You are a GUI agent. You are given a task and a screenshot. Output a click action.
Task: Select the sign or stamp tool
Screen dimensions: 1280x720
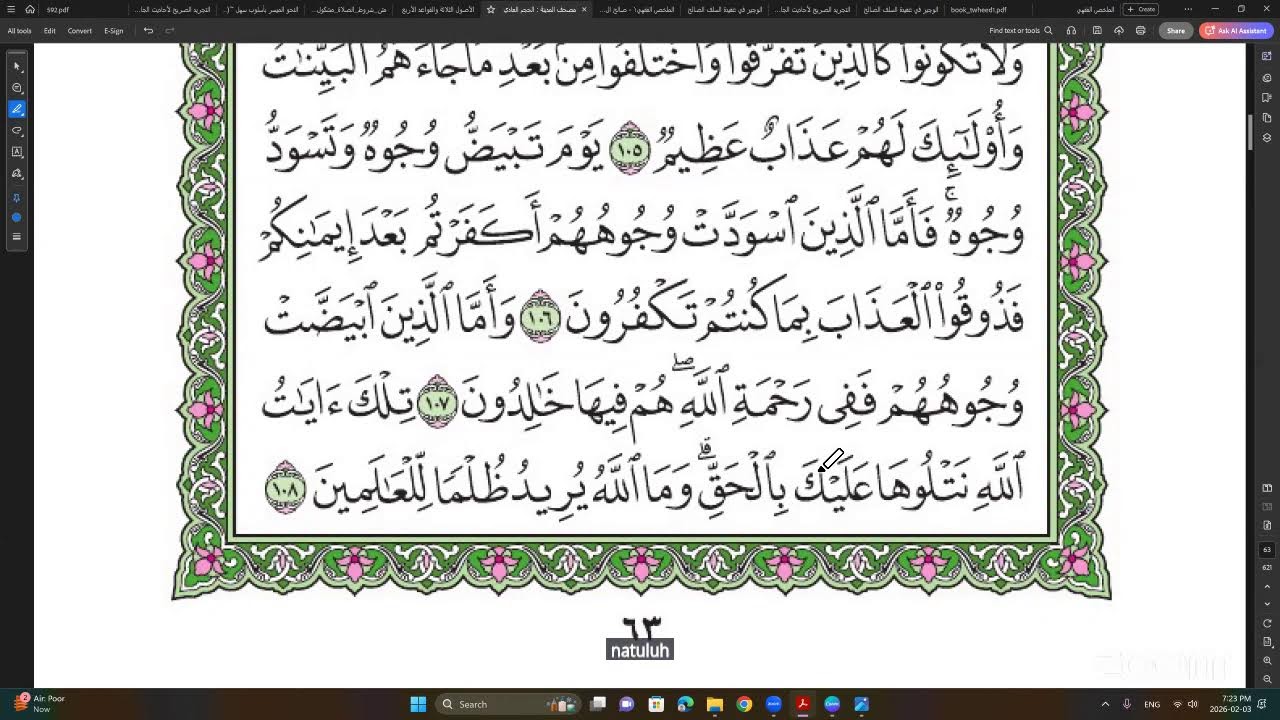[17, 174]
